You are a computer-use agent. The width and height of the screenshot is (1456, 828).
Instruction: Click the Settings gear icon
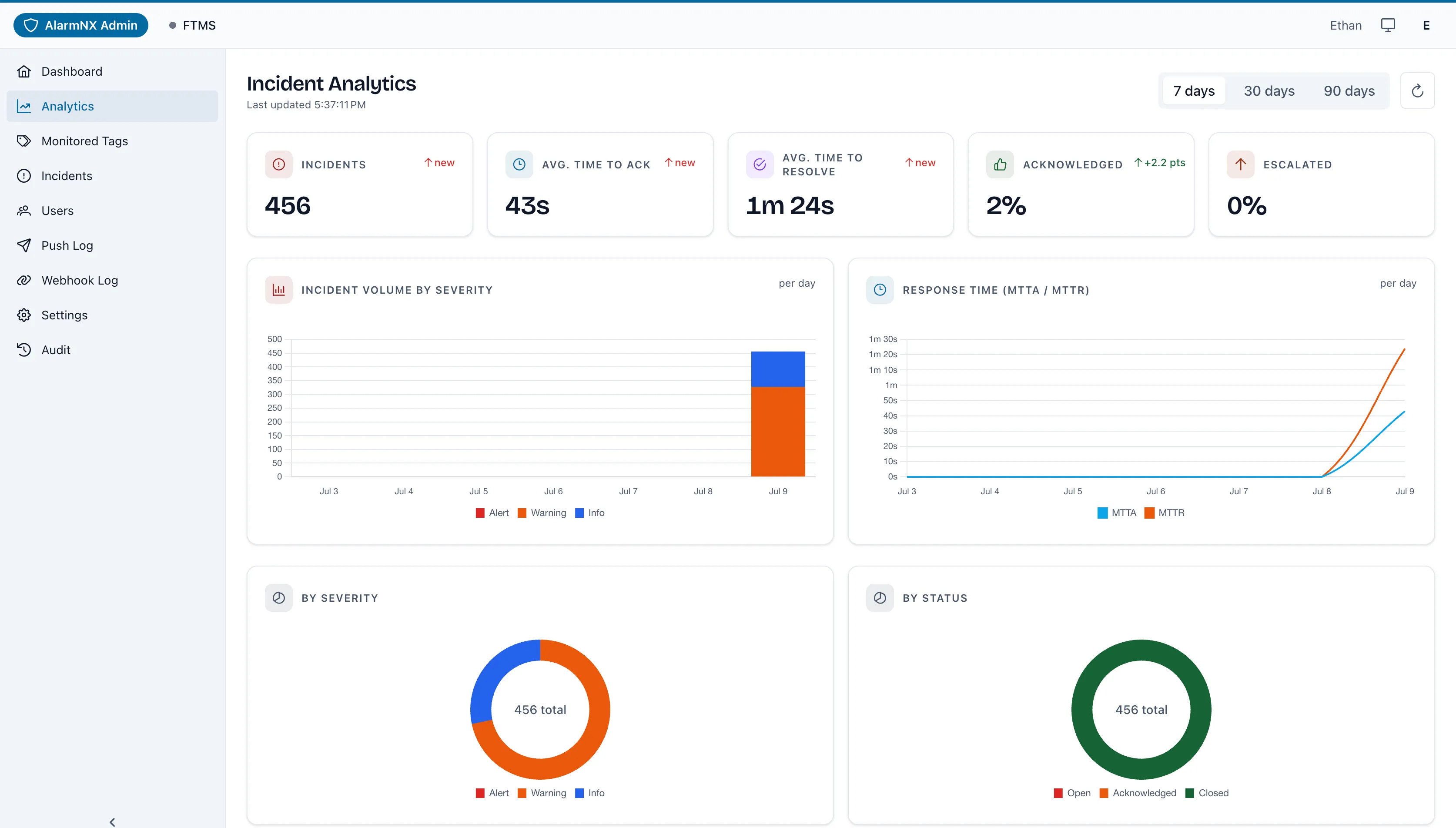click(24, 315)
